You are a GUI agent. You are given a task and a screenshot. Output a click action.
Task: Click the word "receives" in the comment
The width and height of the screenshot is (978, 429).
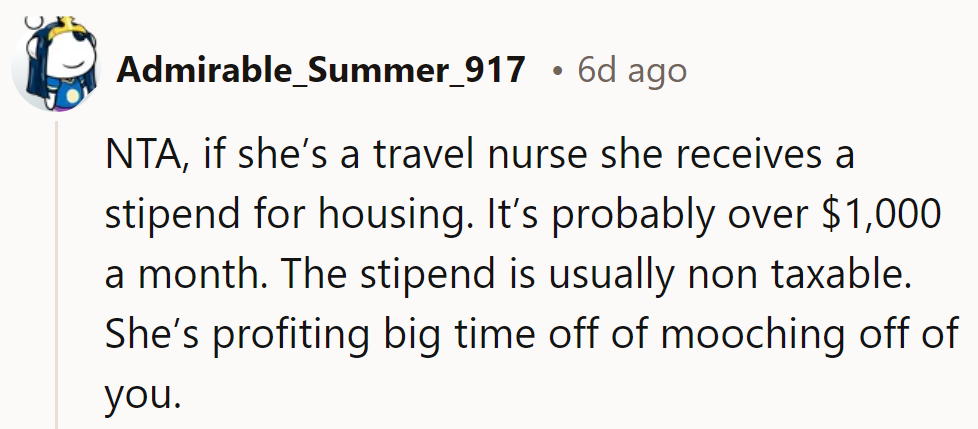pyautogui.click(x=748, y=159)
